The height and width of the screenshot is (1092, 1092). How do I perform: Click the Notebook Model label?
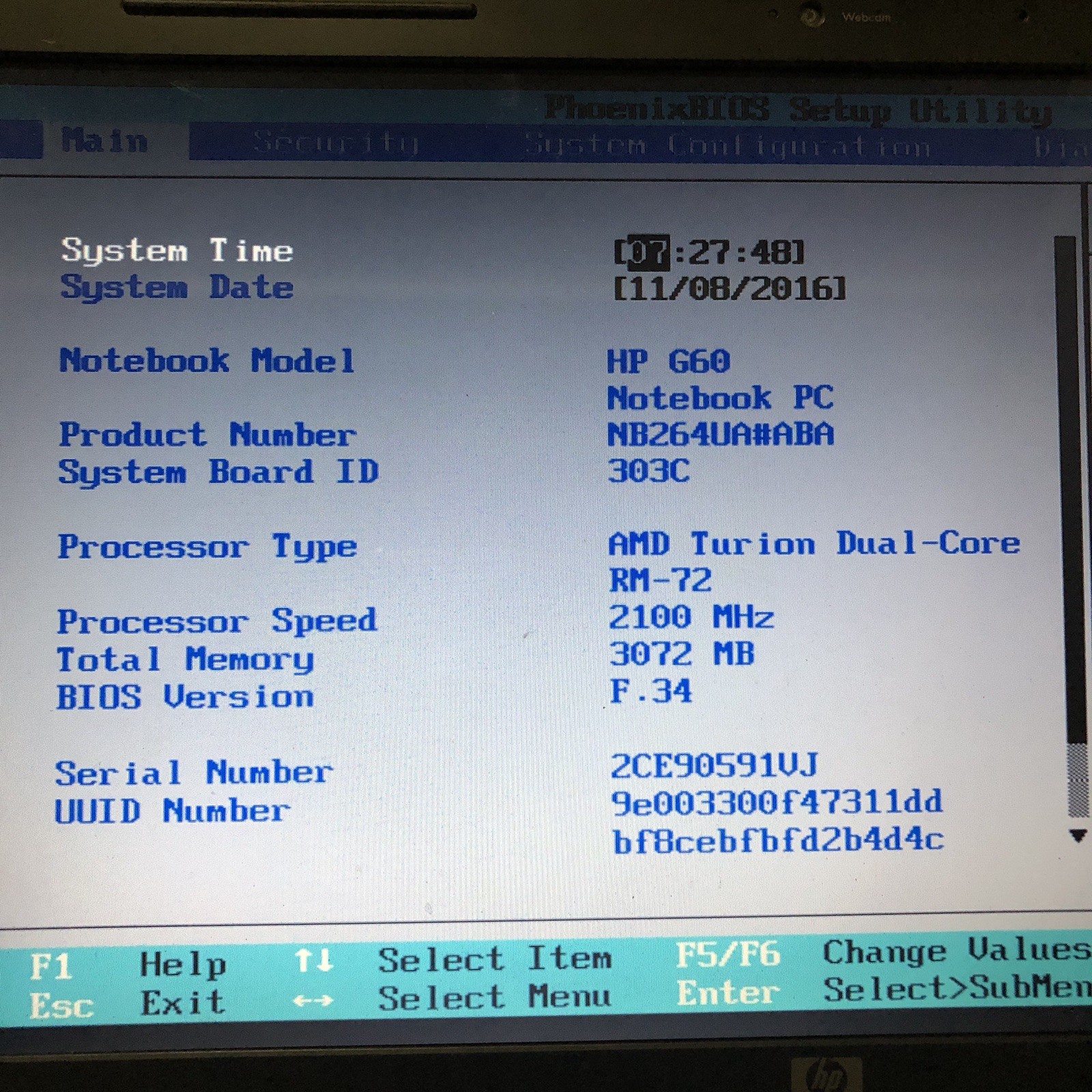click(x=207, y=360)
